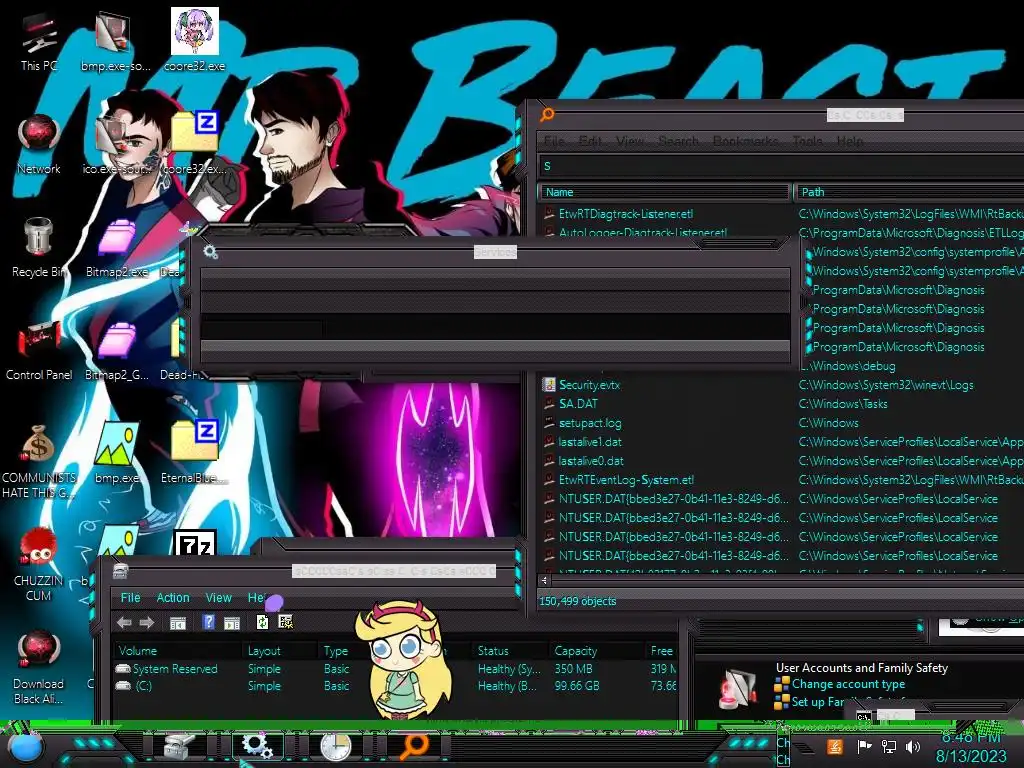Click blue Help icon in Disk Management toolbar
The image size is (1024, 768).
pos(208,622)
